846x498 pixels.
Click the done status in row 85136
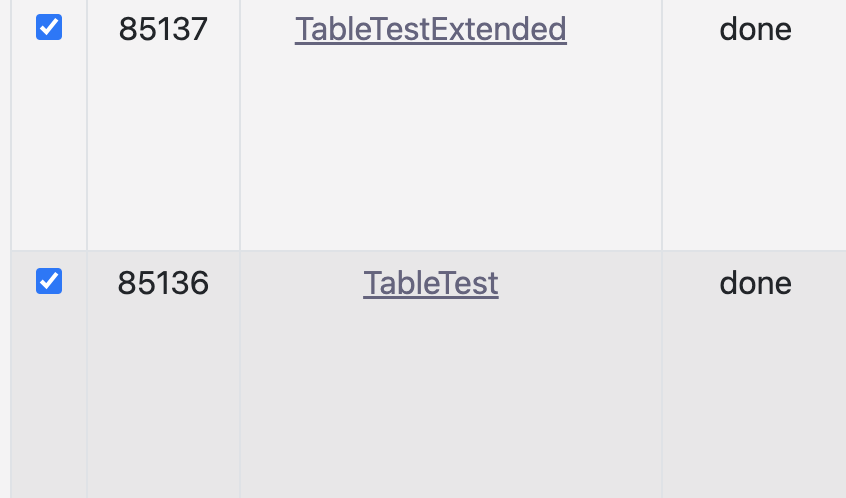click(755, 284)
